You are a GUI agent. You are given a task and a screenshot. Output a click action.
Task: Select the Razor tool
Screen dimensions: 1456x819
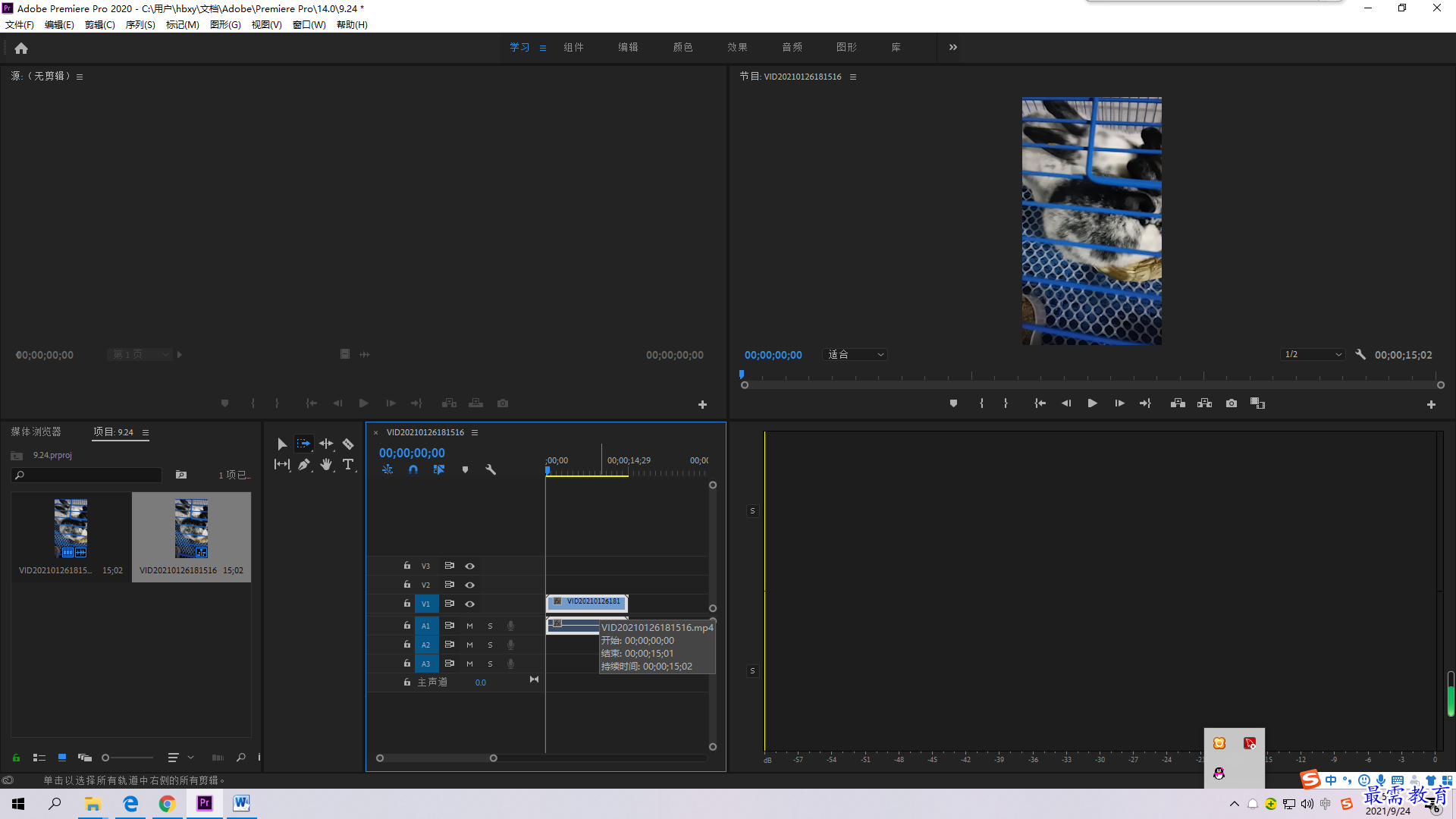coord(348,444)
